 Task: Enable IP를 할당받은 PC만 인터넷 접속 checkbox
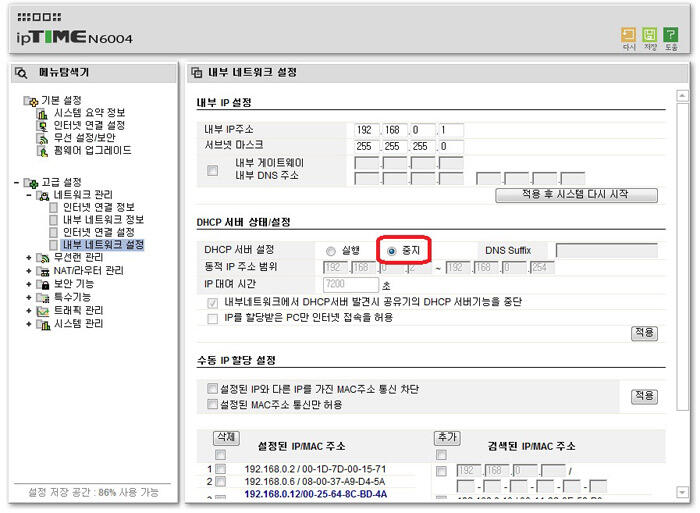point(212,318)
